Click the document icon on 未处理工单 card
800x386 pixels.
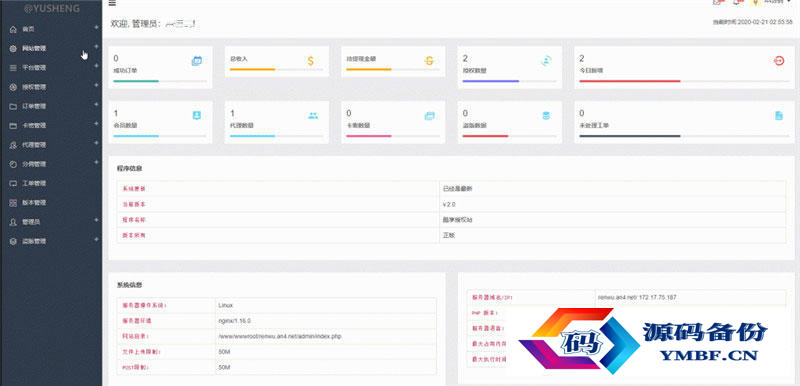(x=779, y=116)
